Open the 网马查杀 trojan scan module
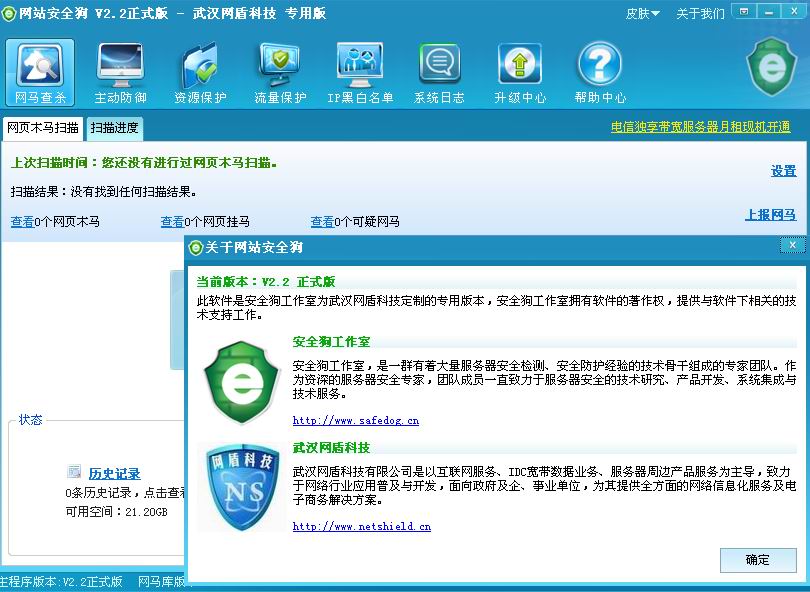This screenshot has height=592, width=810. (40, 72)
